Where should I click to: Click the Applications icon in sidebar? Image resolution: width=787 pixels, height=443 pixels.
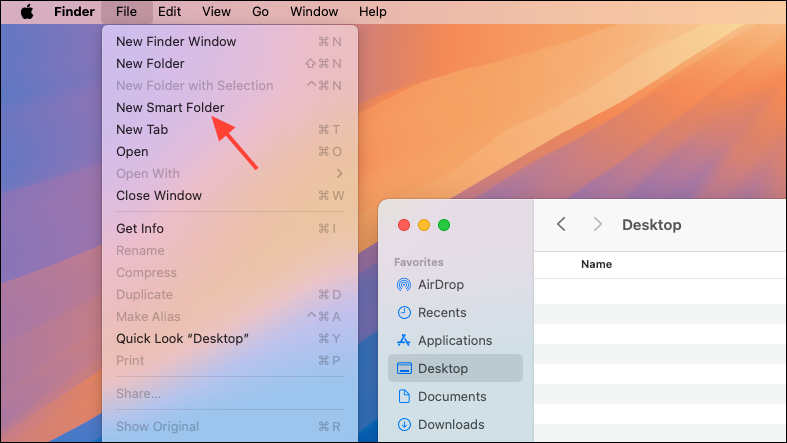point(404,341)
